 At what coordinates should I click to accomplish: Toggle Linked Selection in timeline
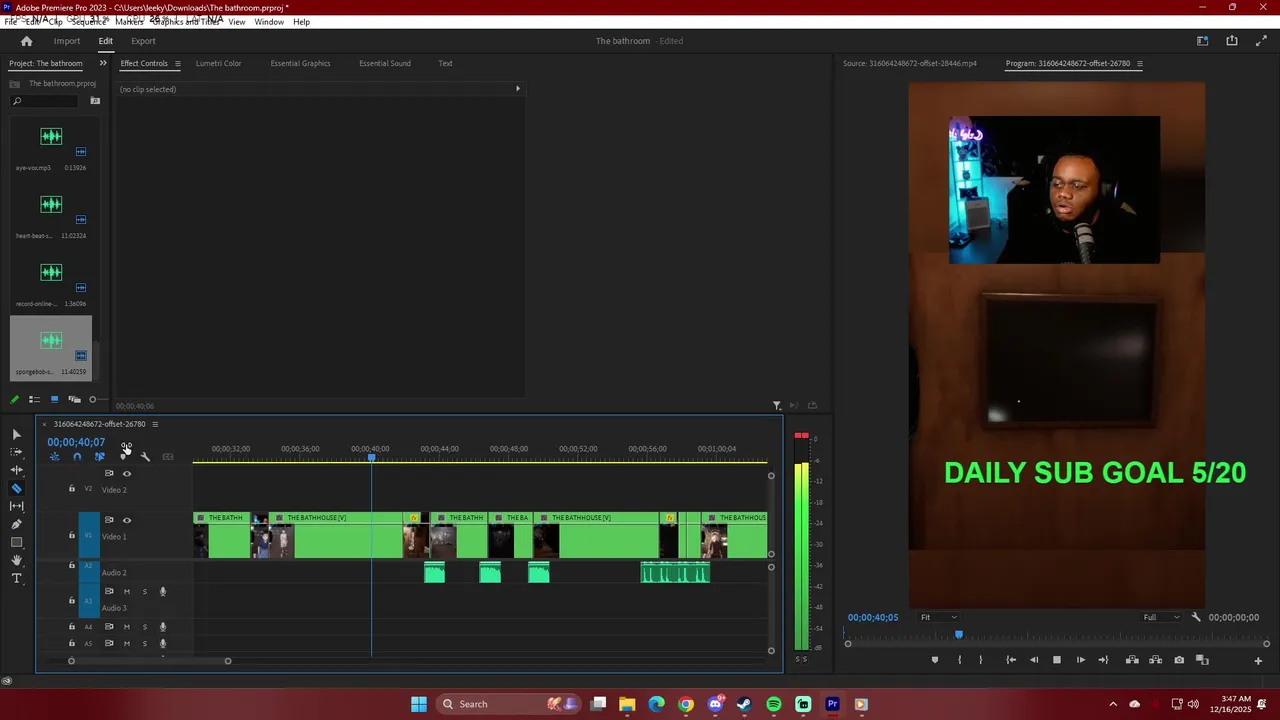tap(99, 457)
